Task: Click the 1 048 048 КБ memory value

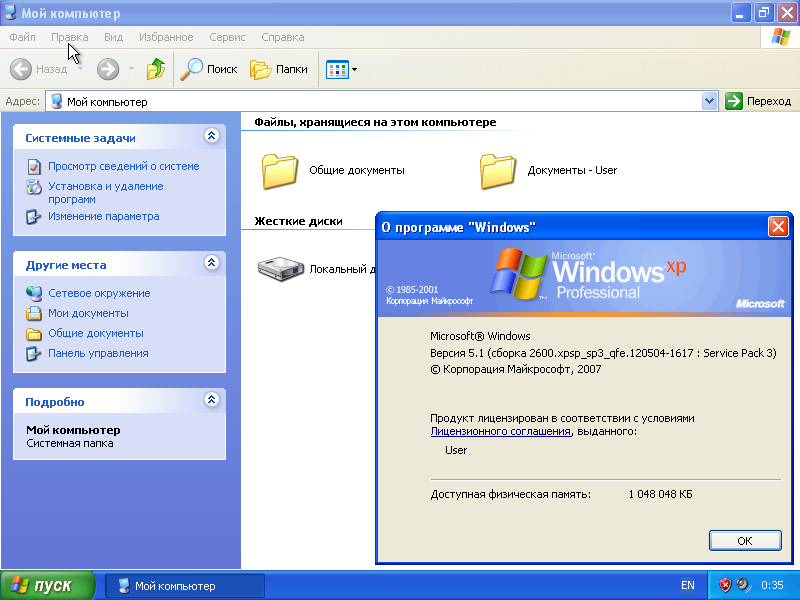Action: click(660, 494)
